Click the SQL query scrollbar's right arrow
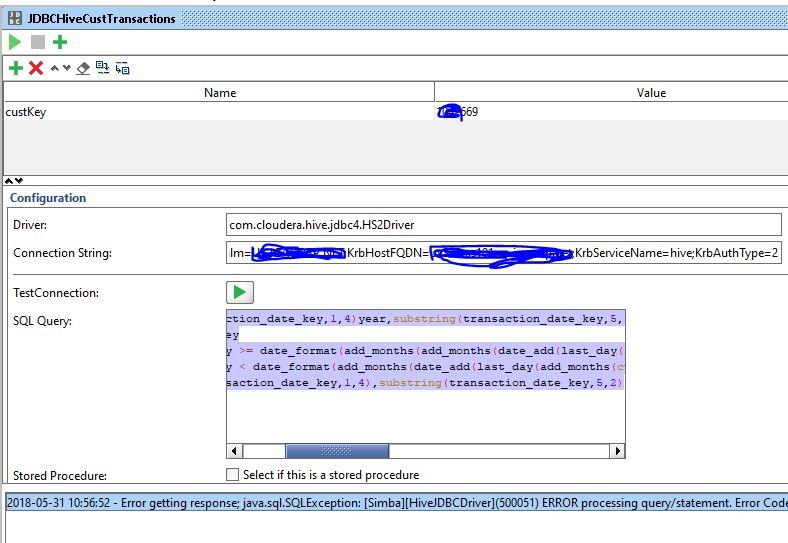 click(617, 451)
